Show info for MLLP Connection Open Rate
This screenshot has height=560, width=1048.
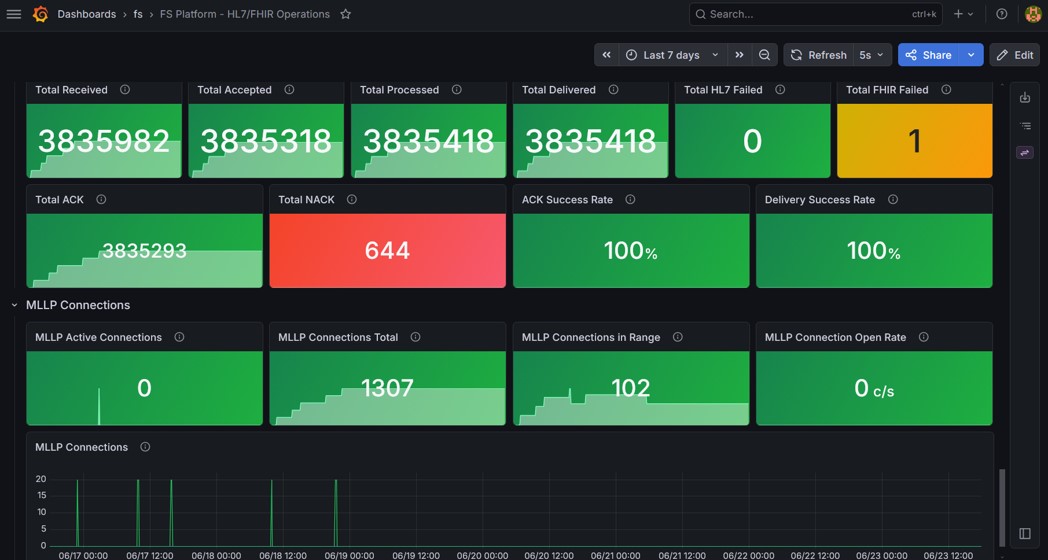pyautogui.click(x=923, y=337)
